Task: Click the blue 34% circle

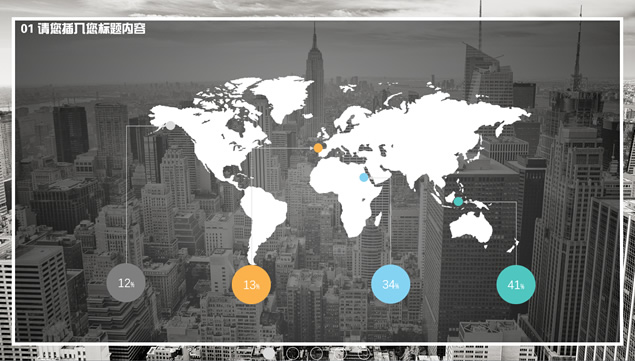Action: (390, 284)
